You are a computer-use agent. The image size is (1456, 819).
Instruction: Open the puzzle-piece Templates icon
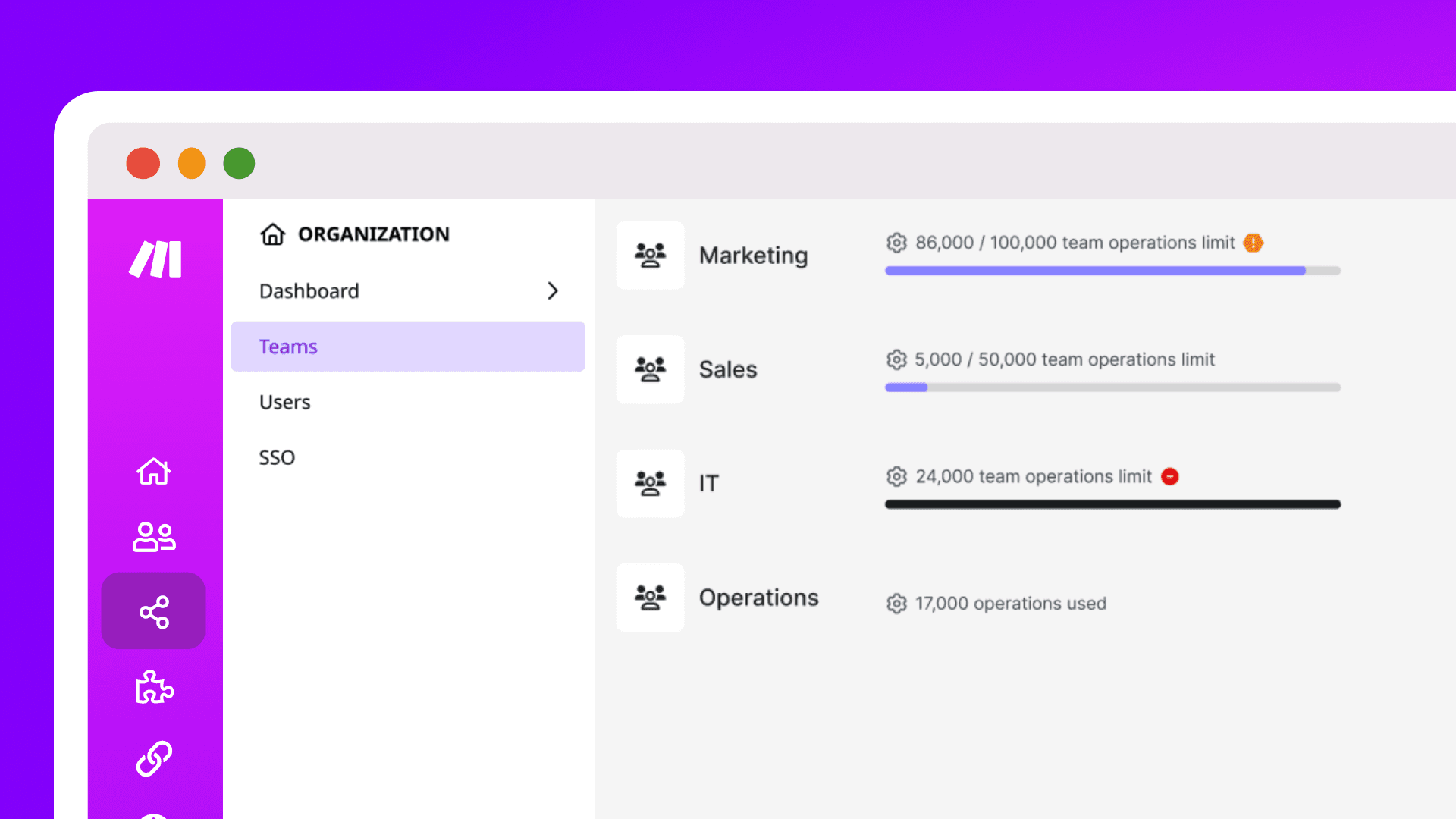point(154,687)
